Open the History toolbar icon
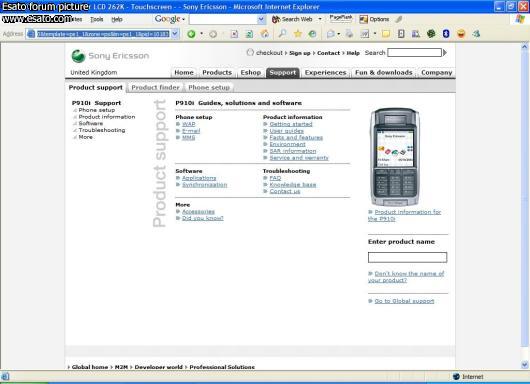This screenshot has width=530, height=384. [313, 34]
